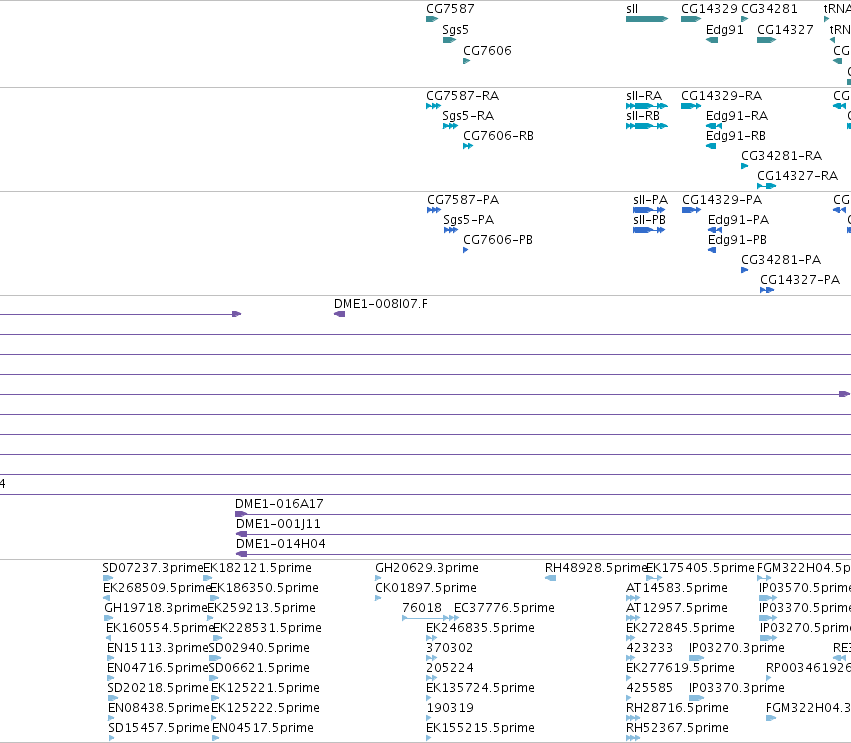Screen dimensions: 851x743
Task: Open EST RH48928.5prime
Action: click(x=595, y=568)
